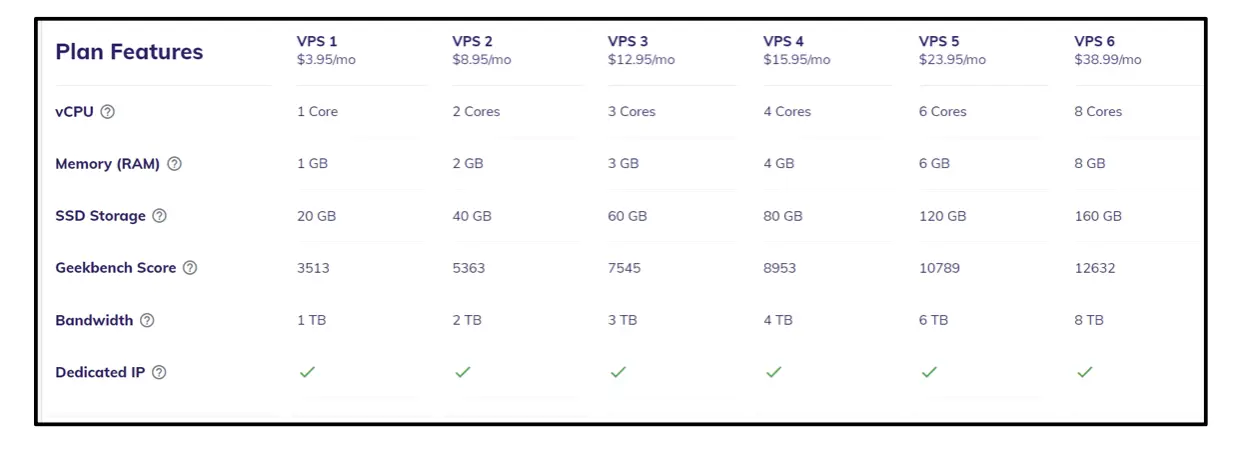This screenshot has height=450, width=1234.
Task: Open the VPS 5 plan heading
Action: 939,41
